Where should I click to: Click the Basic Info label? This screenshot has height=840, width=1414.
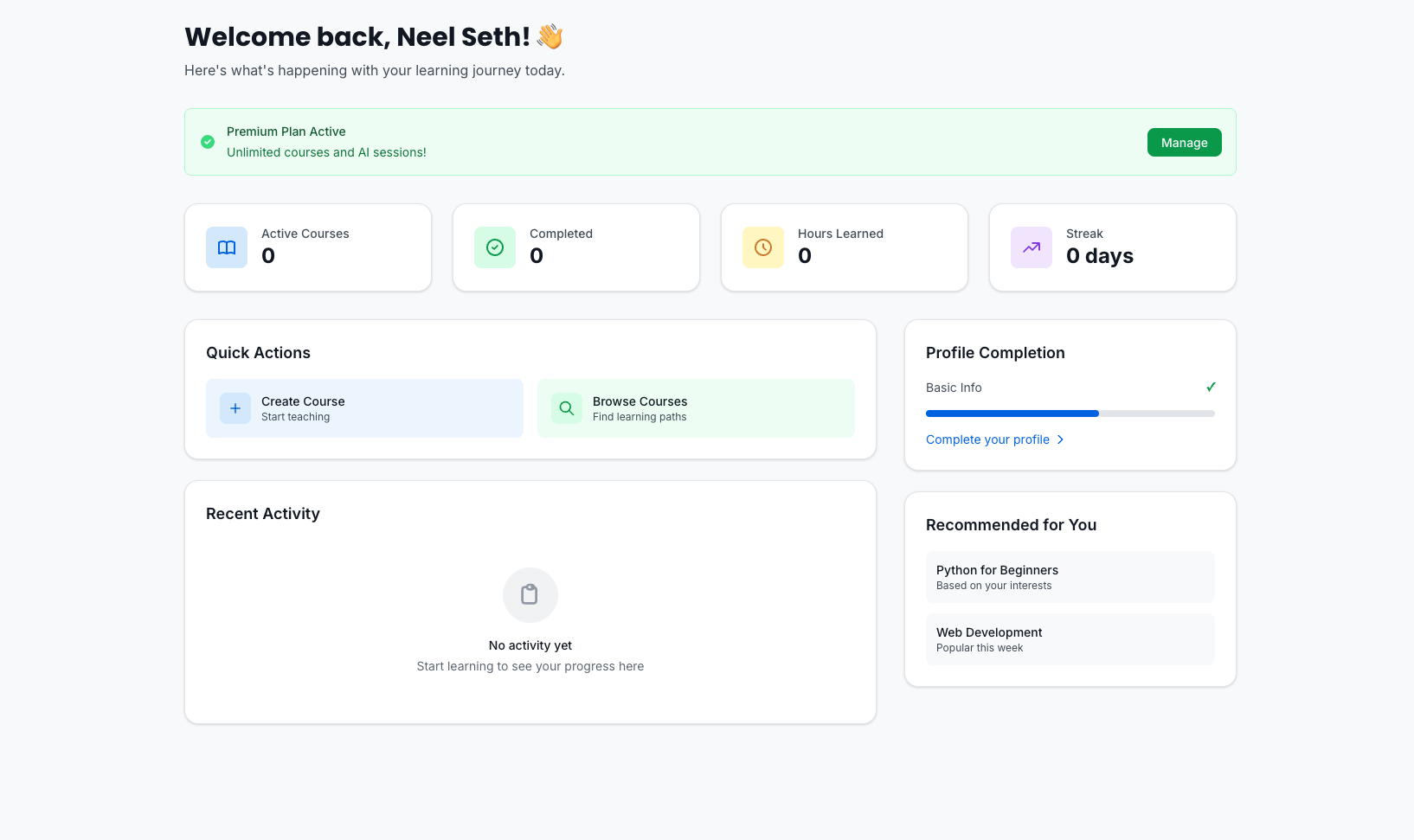[x=954, y=388]
